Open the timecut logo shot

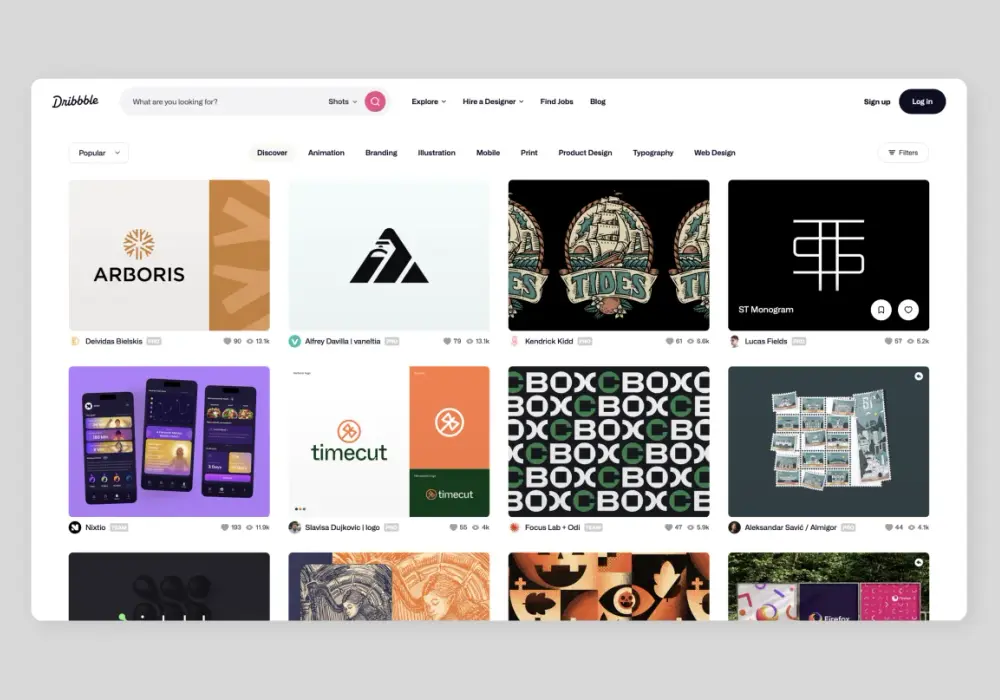coord(389,441)
